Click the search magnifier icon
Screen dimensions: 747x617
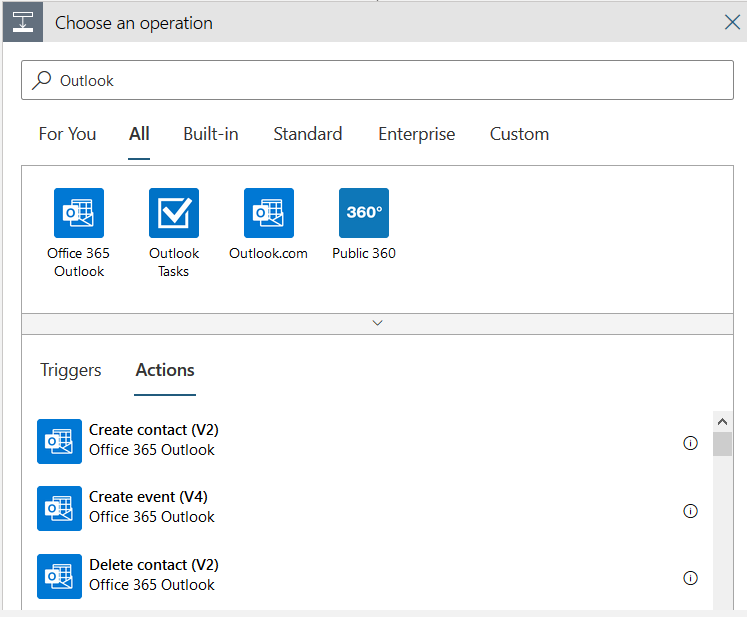(42, 80)
